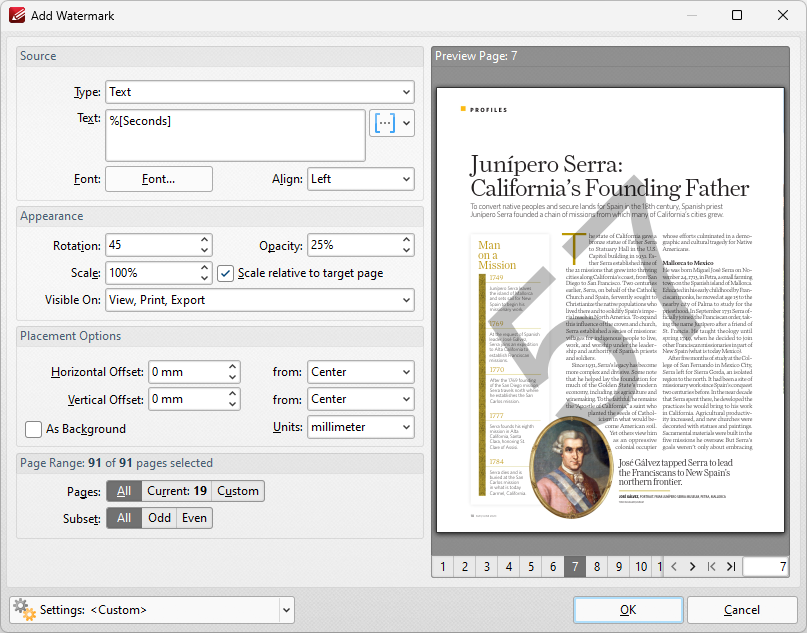Select All pages in Pages range

[x=124, y=491]
